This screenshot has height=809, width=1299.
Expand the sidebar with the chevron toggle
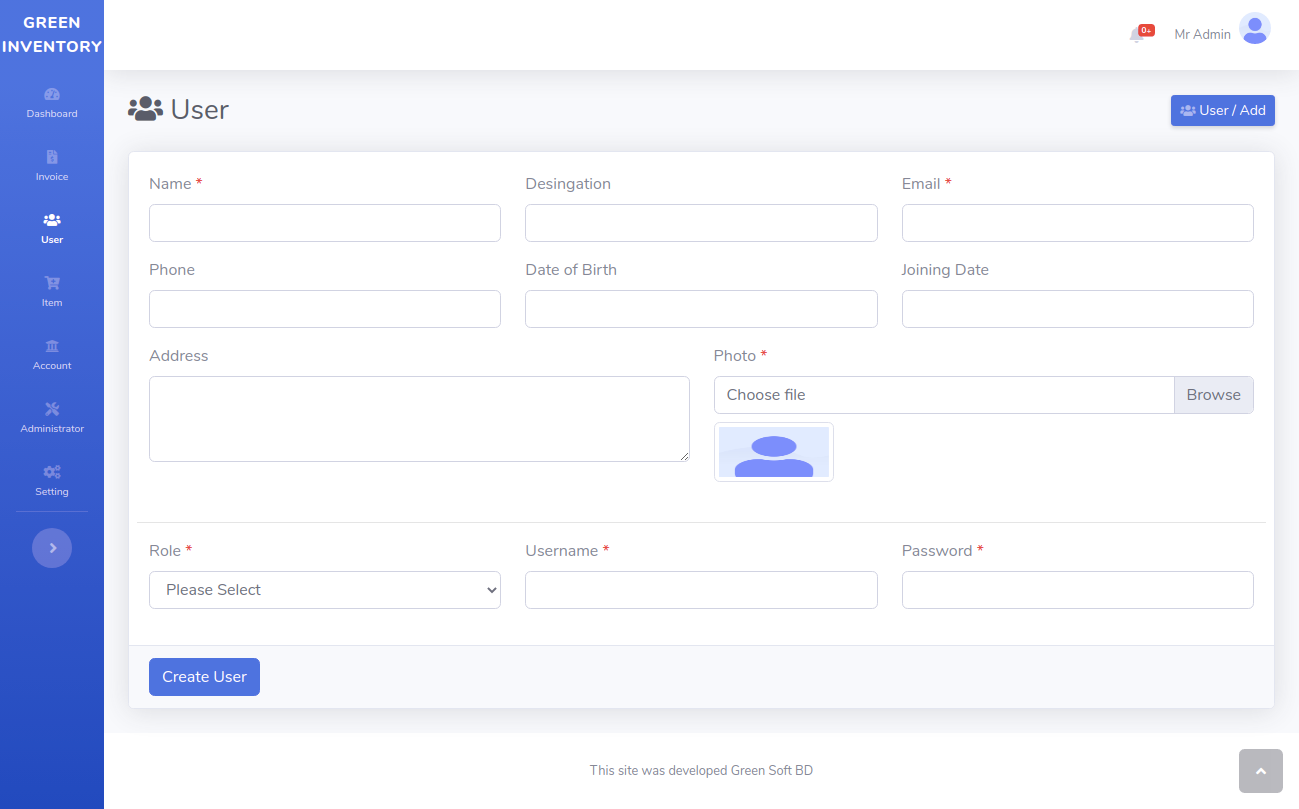[x=52, y=548]
